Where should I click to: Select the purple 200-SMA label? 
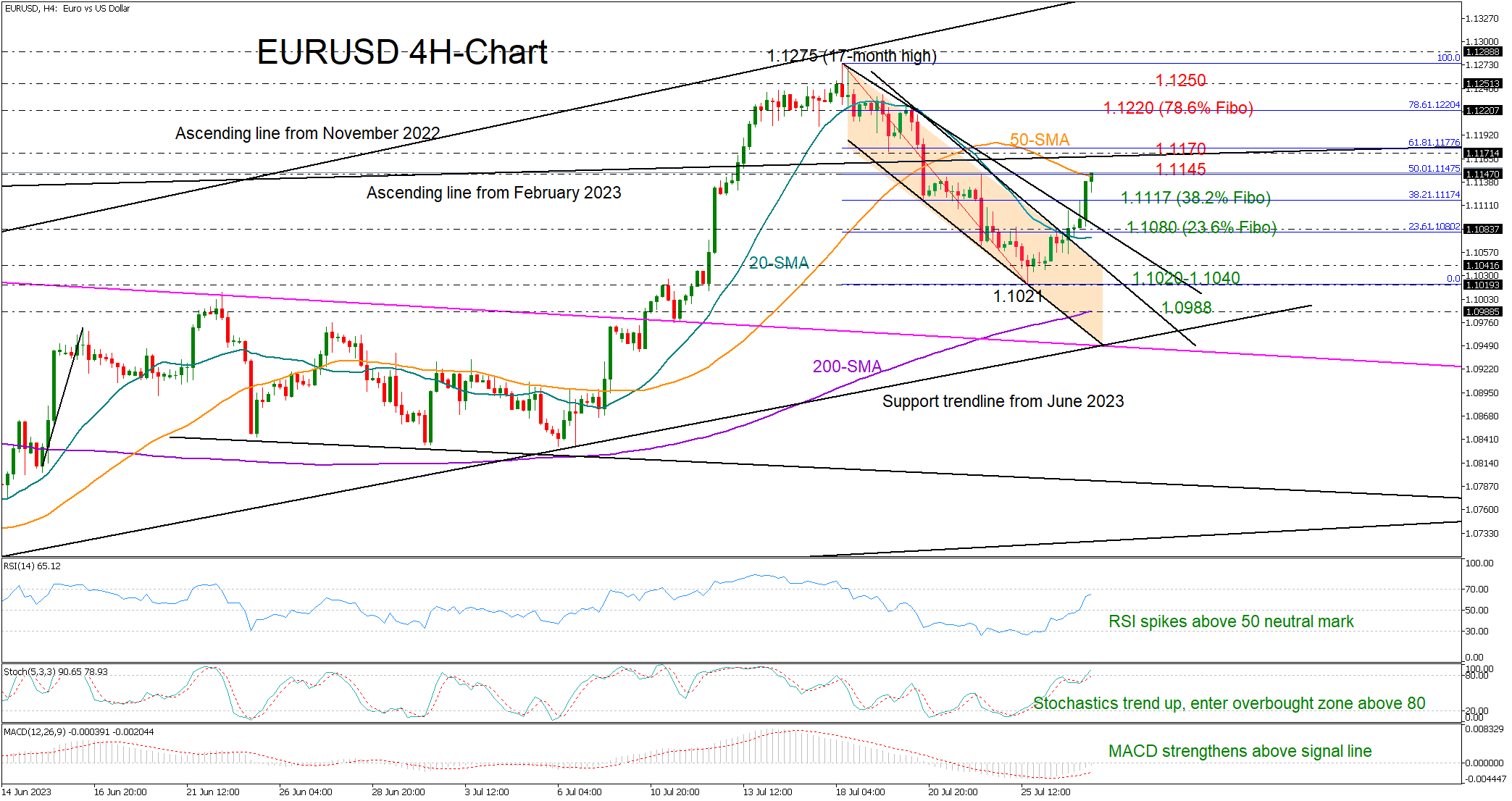click(x=846, y=366)
